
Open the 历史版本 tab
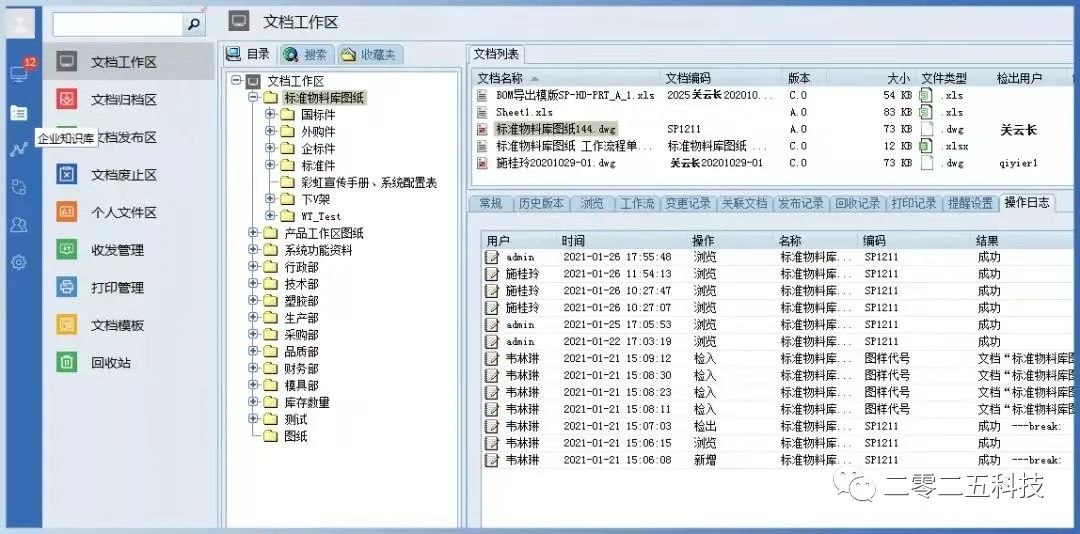541,203
